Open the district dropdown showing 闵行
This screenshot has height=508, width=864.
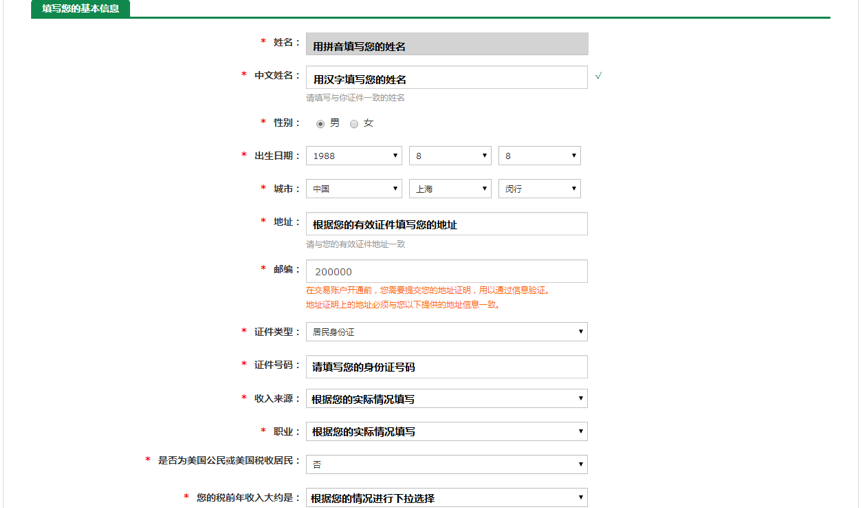[539, 189]
